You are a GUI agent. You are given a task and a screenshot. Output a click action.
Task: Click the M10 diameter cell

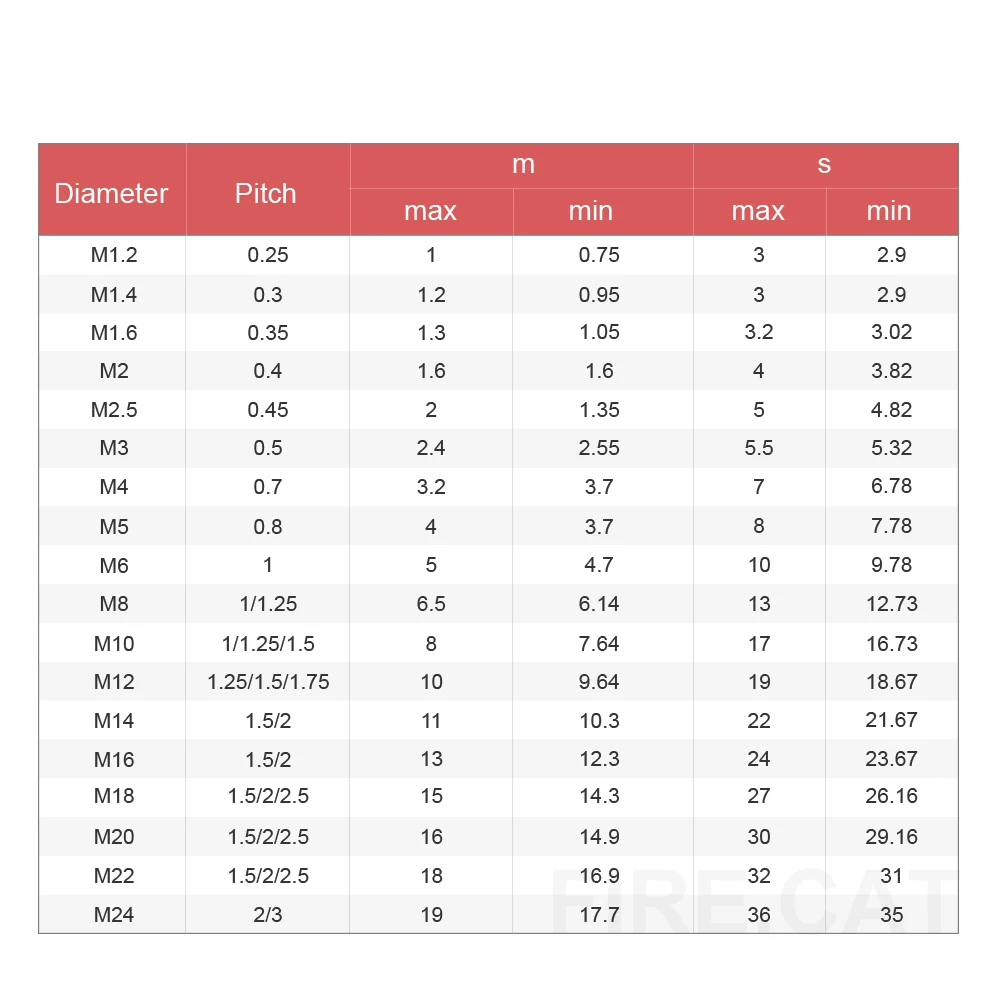point(114,643)
